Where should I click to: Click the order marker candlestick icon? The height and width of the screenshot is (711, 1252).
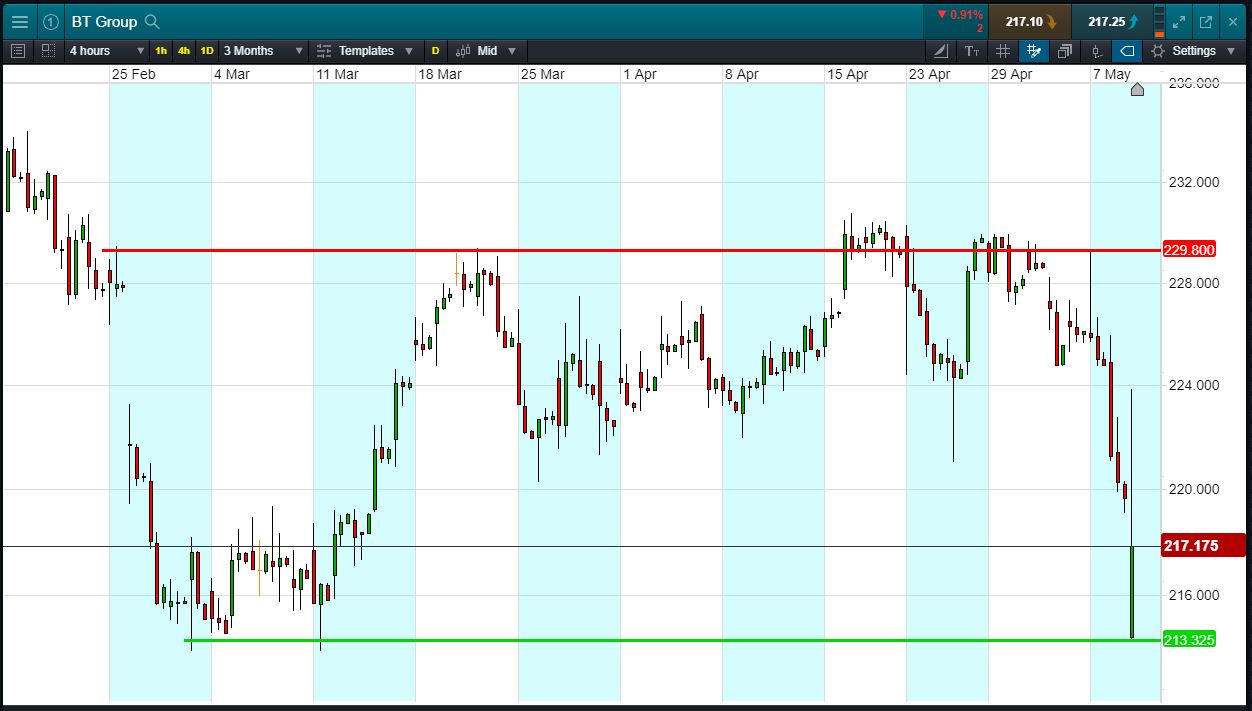pos(1096,50)
